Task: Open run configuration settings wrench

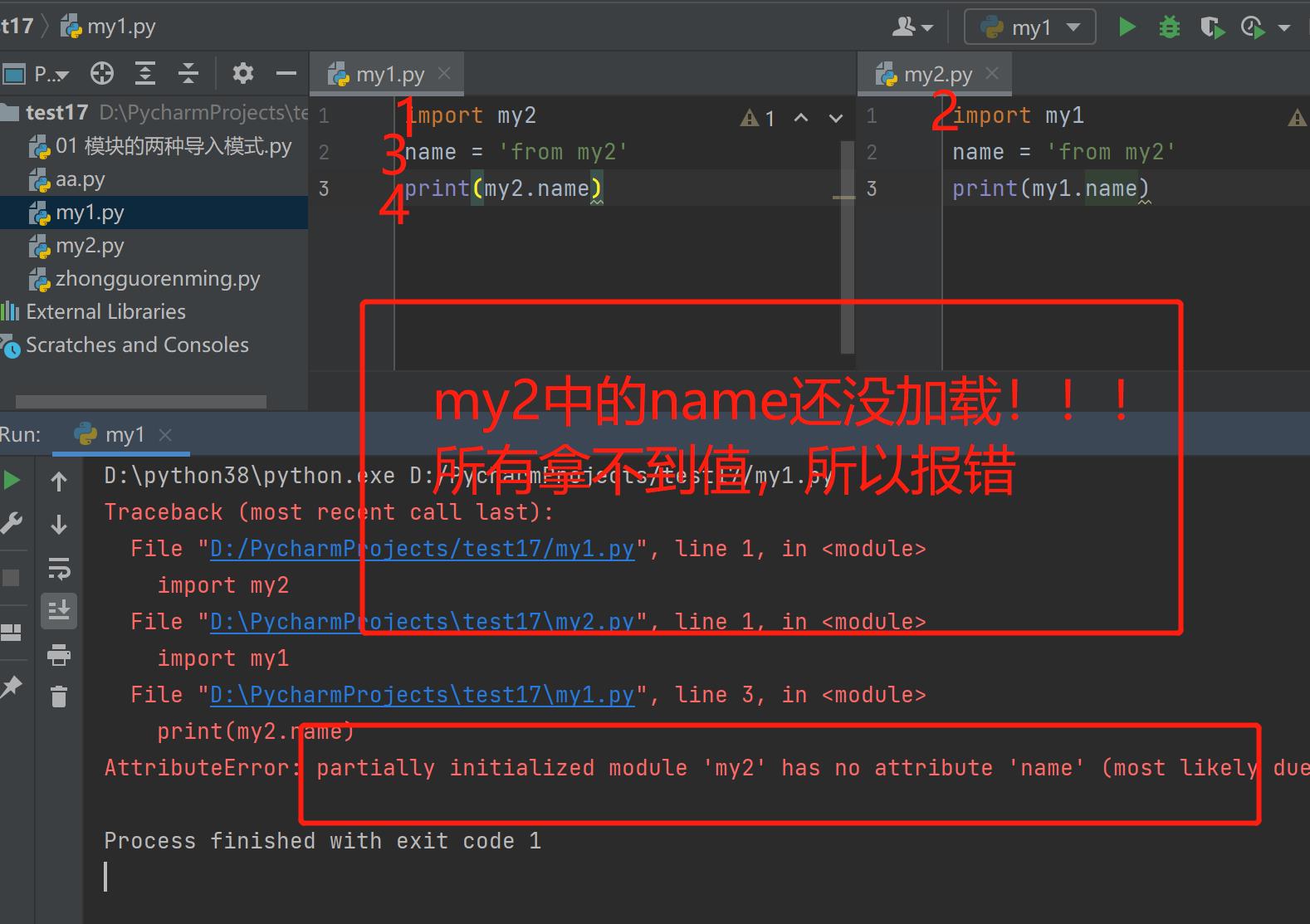Action: click(x=12, y=523)
